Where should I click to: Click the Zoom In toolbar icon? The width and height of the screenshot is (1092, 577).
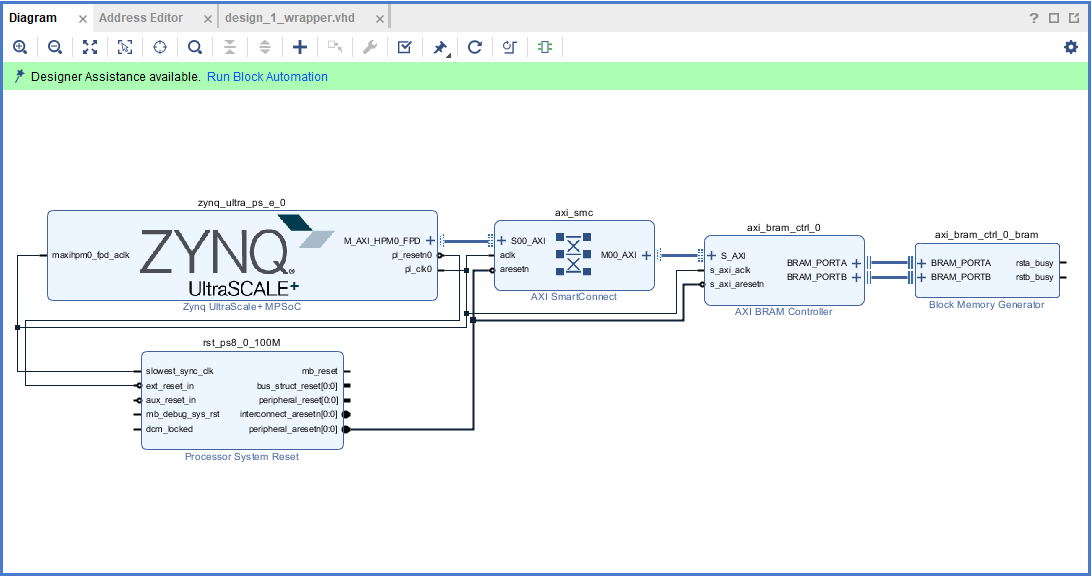[x=20, y=47]
